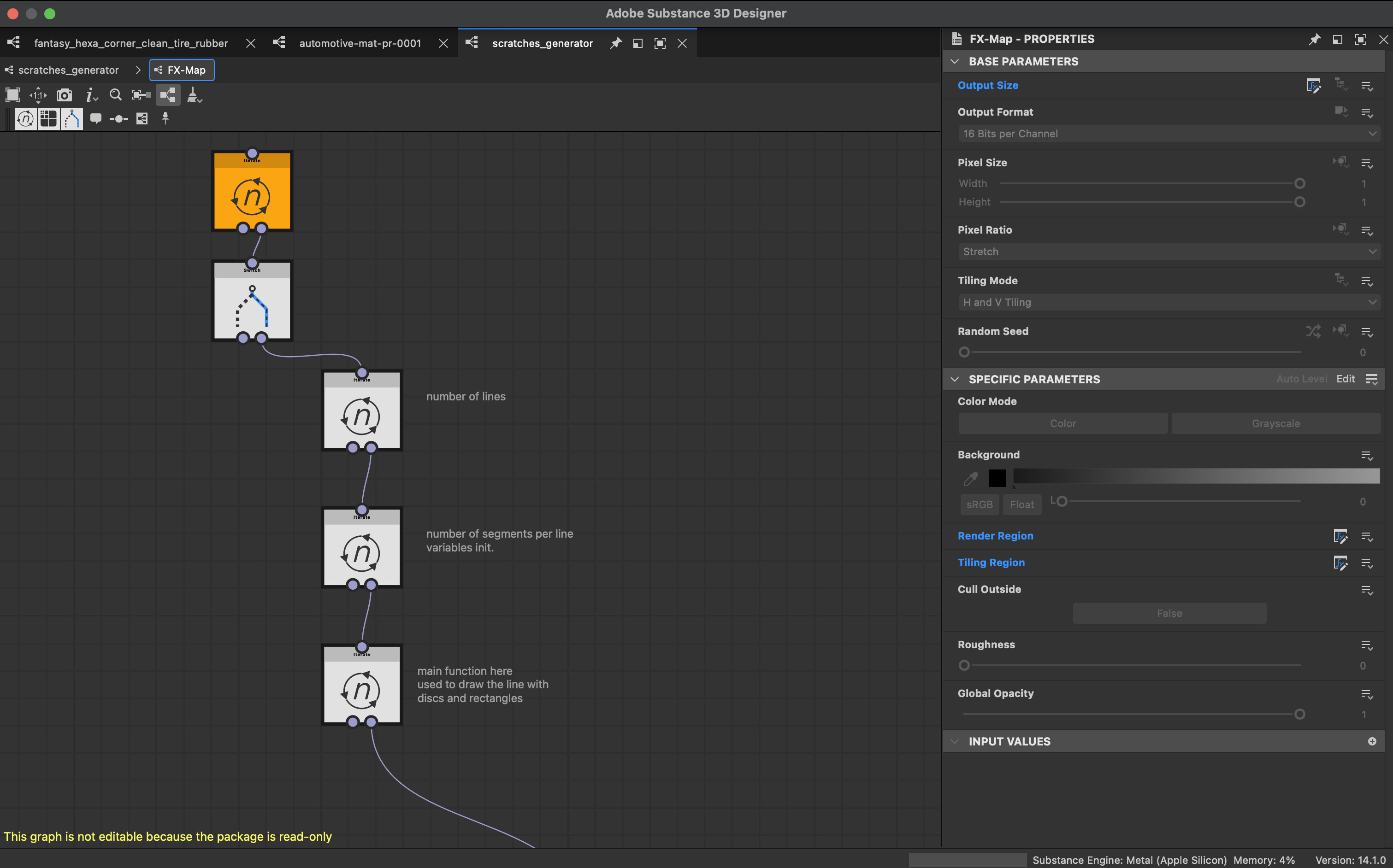Click the Render Region link
This screenshot has width=1393, height=868.
pyautogui.click(x=996, y=536)
